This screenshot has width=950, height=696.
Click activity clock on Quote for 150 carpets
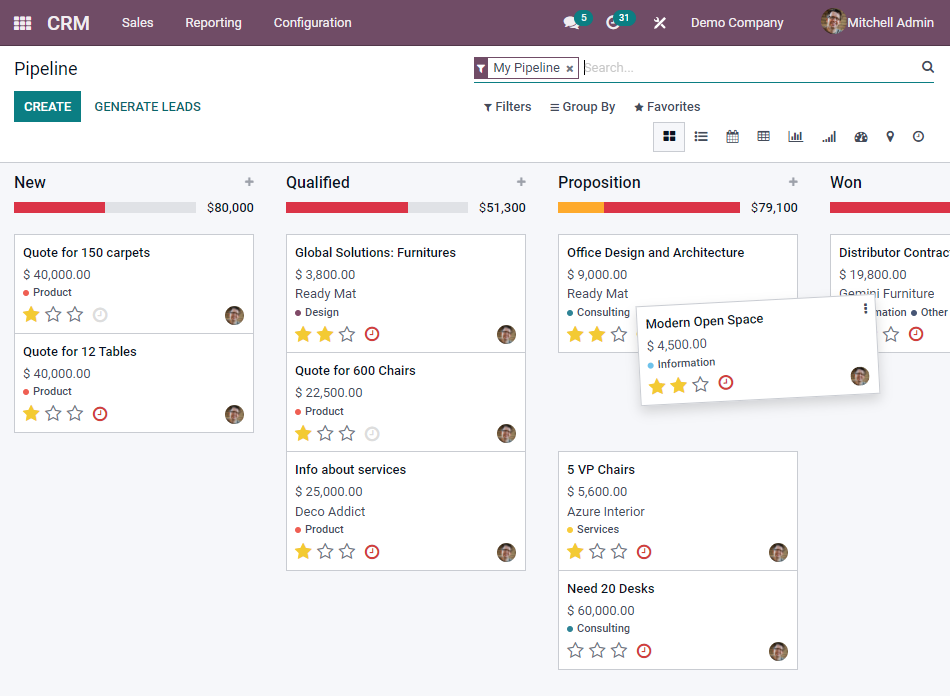(100, 315)
